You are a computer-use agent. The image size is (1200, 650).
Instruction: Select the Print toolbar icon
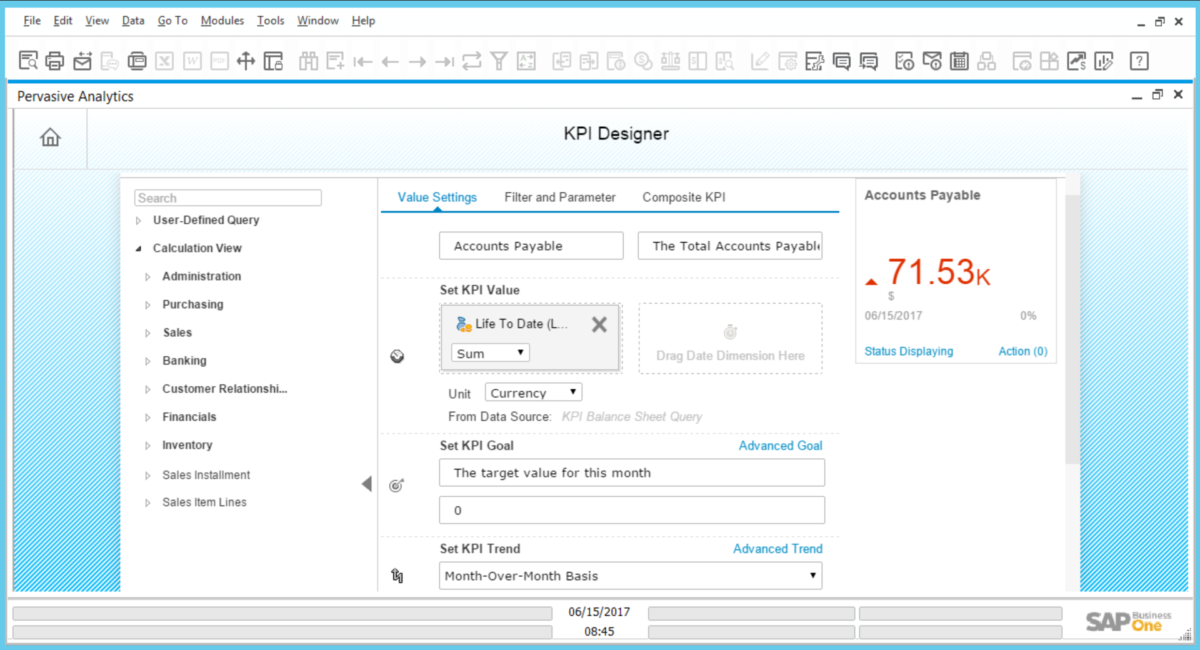pos(54,60)
